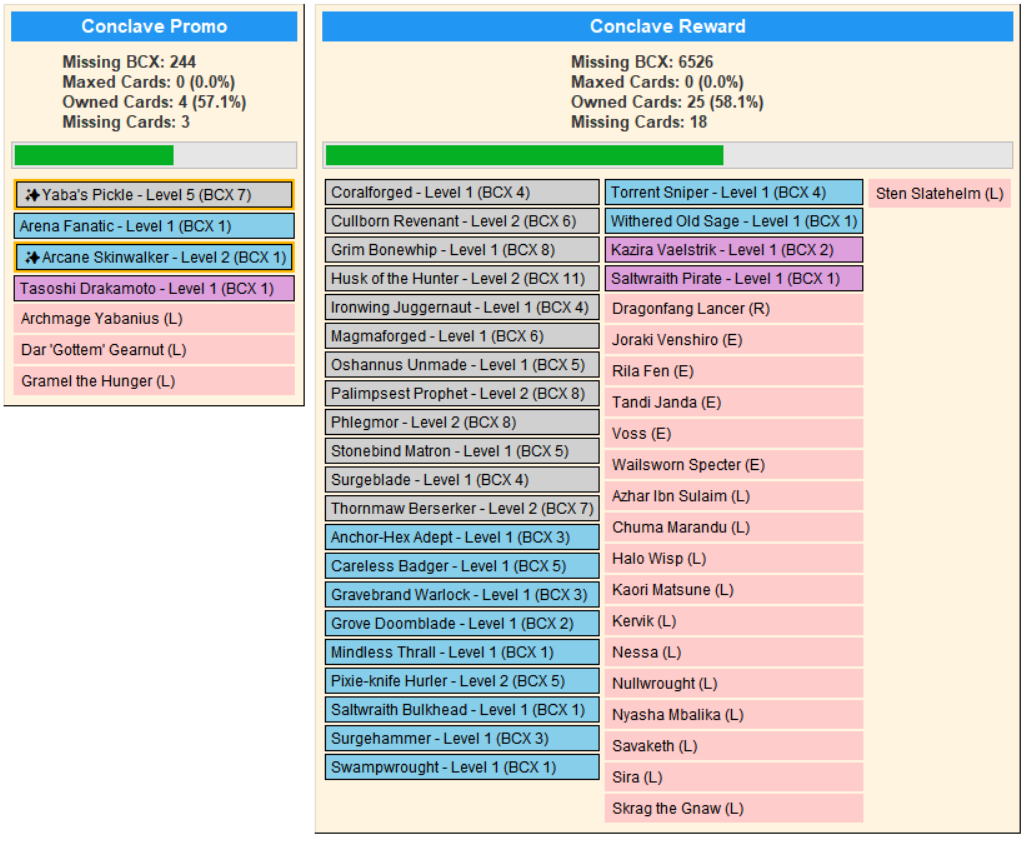
Task: Click the sparkle icon beside Yaba's Pickle
Action: (32, 195)
